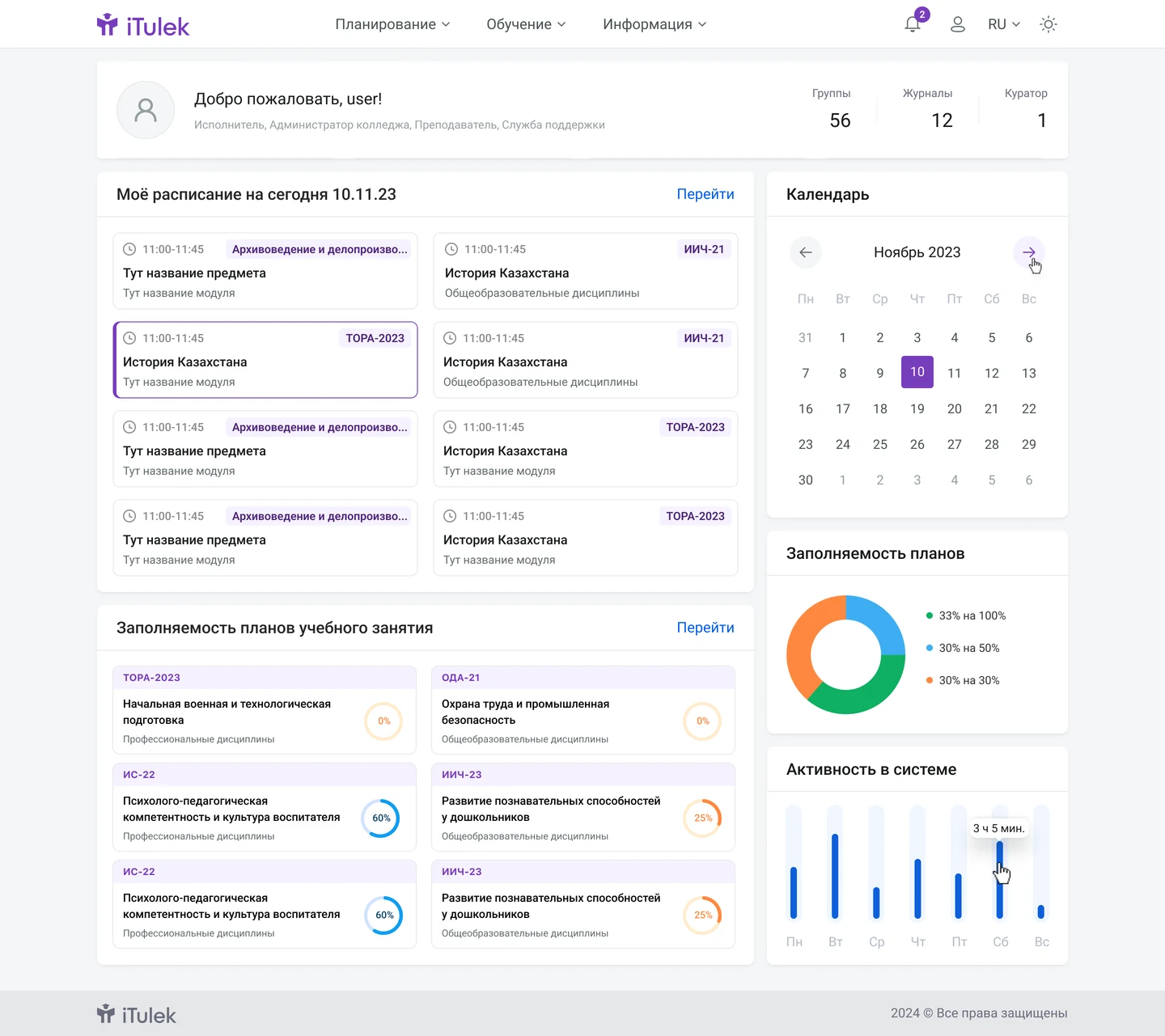Click the ИИЧ-21 tag on first card

point(704,249)
